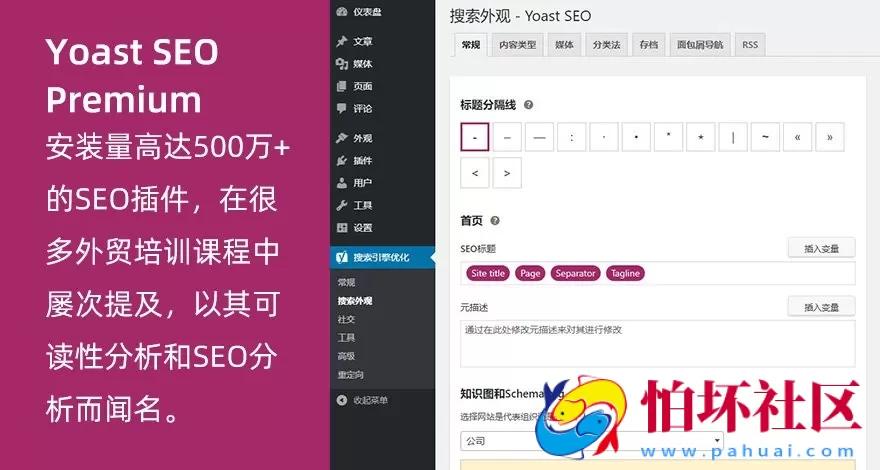The image size is (880, 470).
Task: Select the em dash title separator
Action: (x=539, y=137)
